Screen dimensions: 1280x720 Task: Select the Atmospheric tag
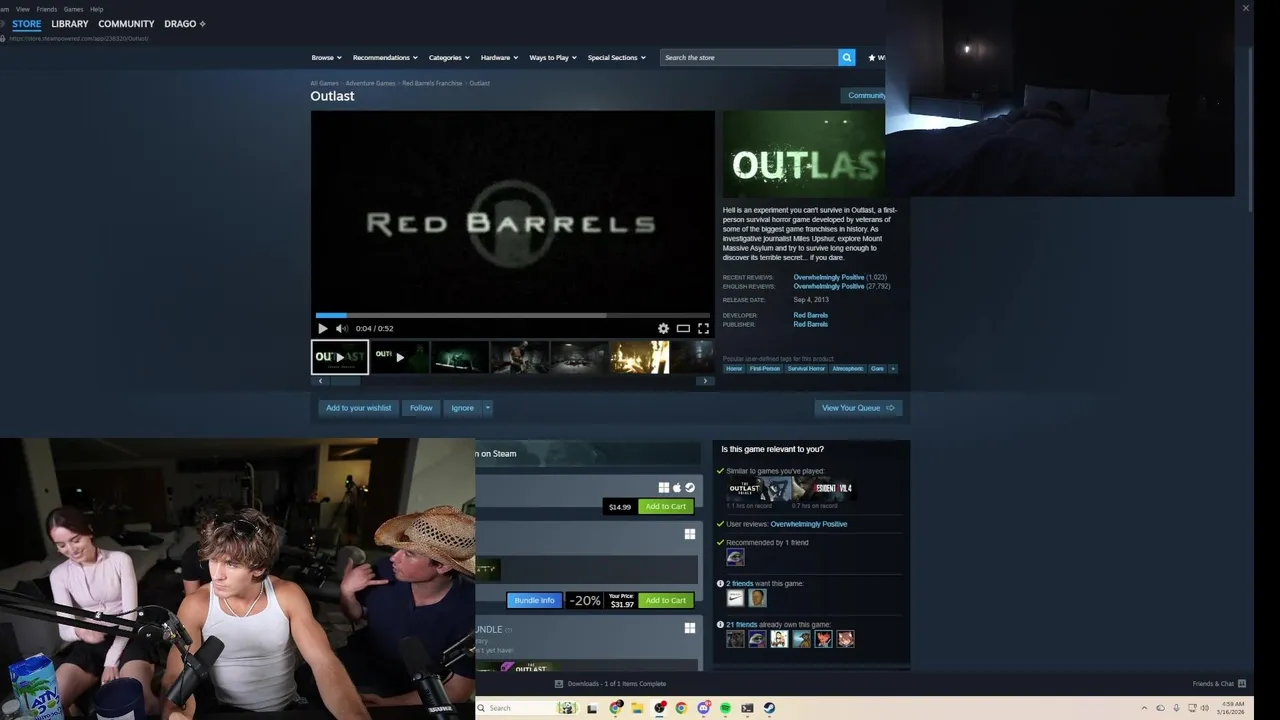(848, 369)
